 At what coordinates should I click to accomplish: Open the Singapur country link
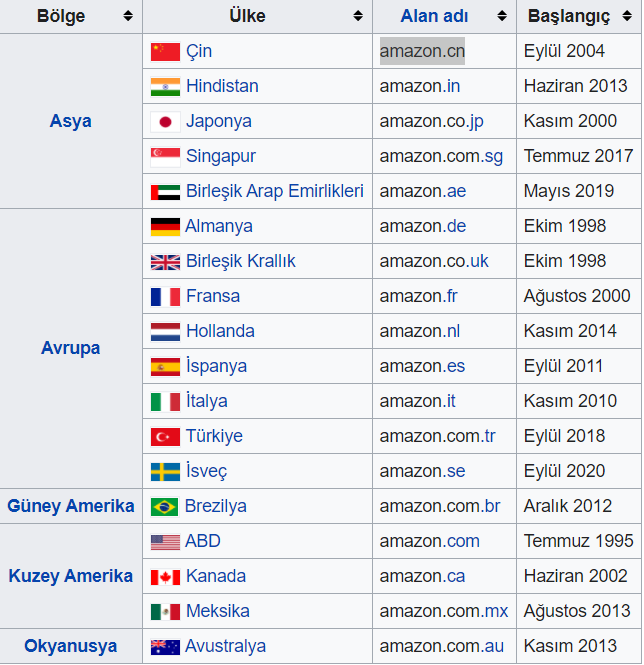221,156
